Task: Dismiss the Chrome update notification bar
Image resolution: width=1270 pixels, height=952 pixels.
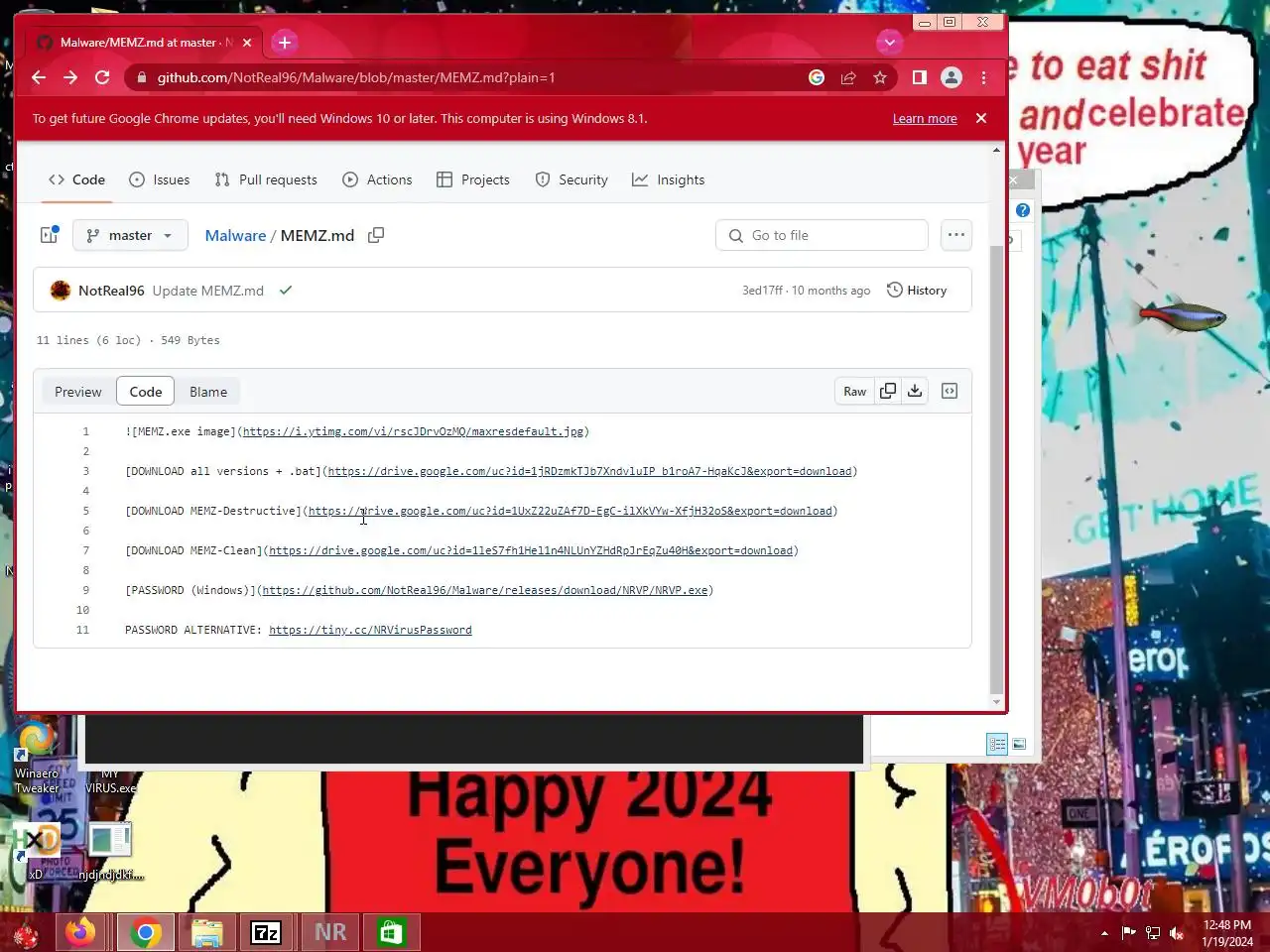Action: click(x=981, y=118)
